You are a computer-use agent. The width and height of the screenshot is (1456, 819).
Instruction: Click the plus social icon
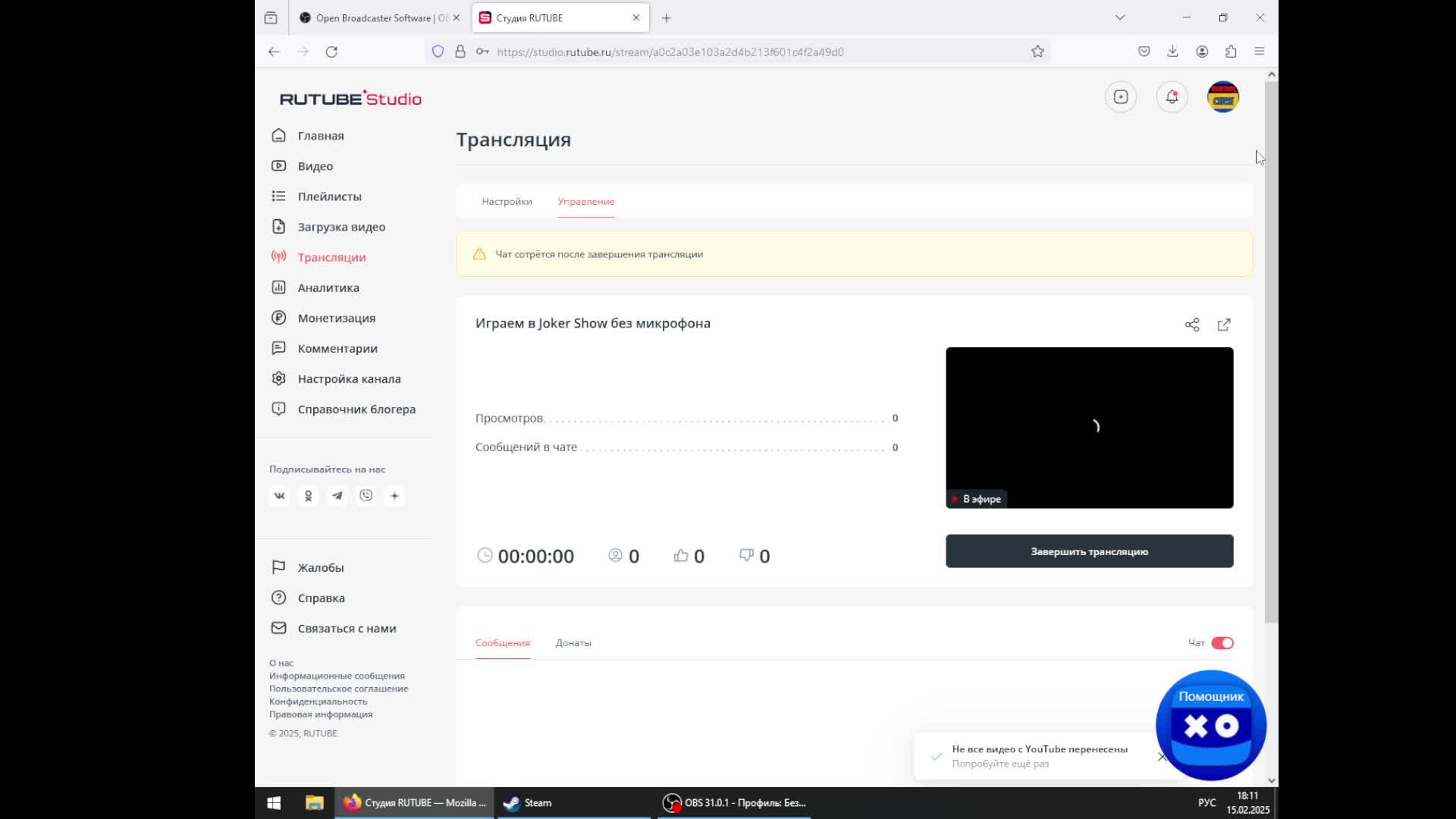(x=395, y=496)
